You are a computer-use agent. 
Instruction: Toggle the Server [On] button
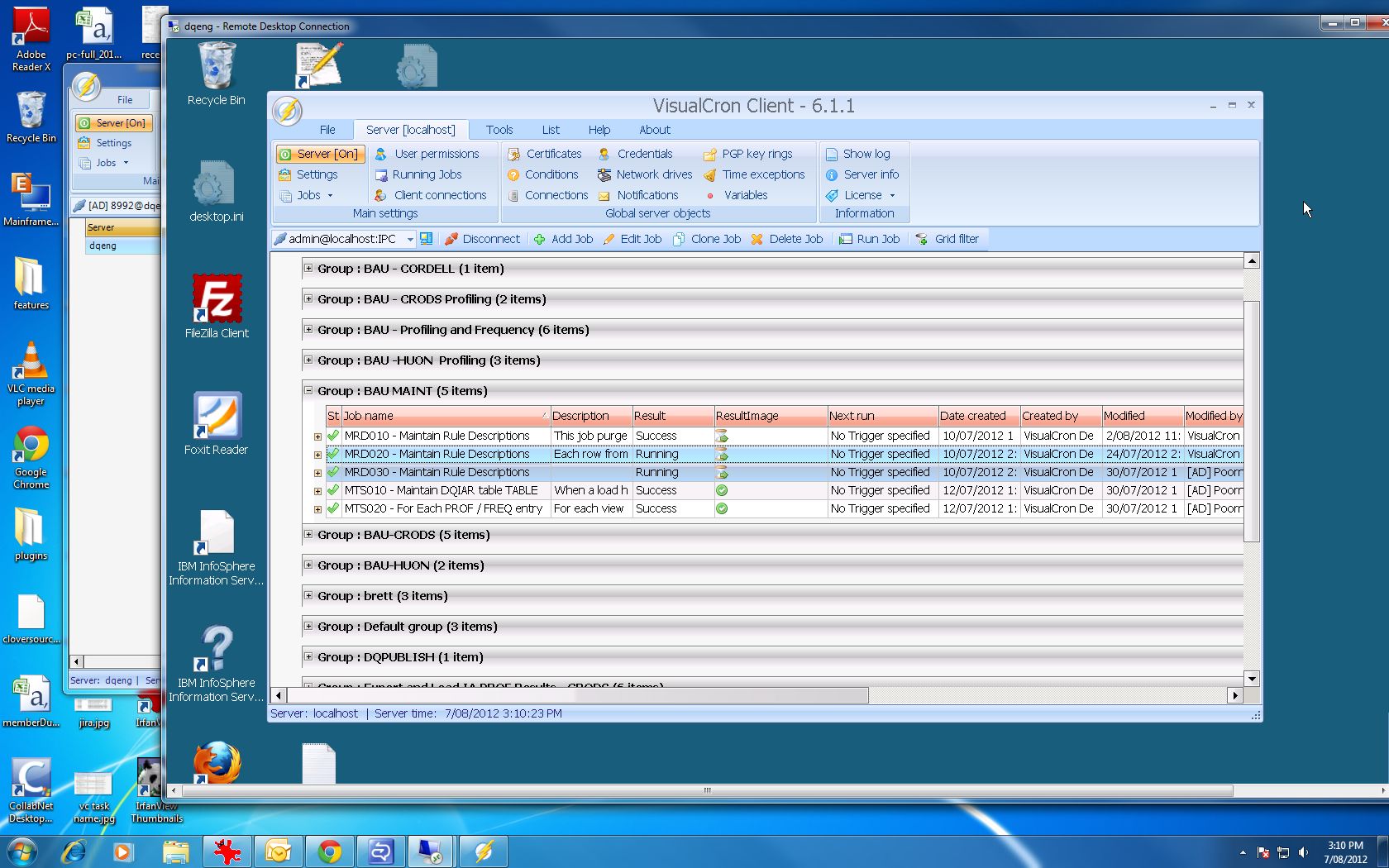click(x=319, y=154)
